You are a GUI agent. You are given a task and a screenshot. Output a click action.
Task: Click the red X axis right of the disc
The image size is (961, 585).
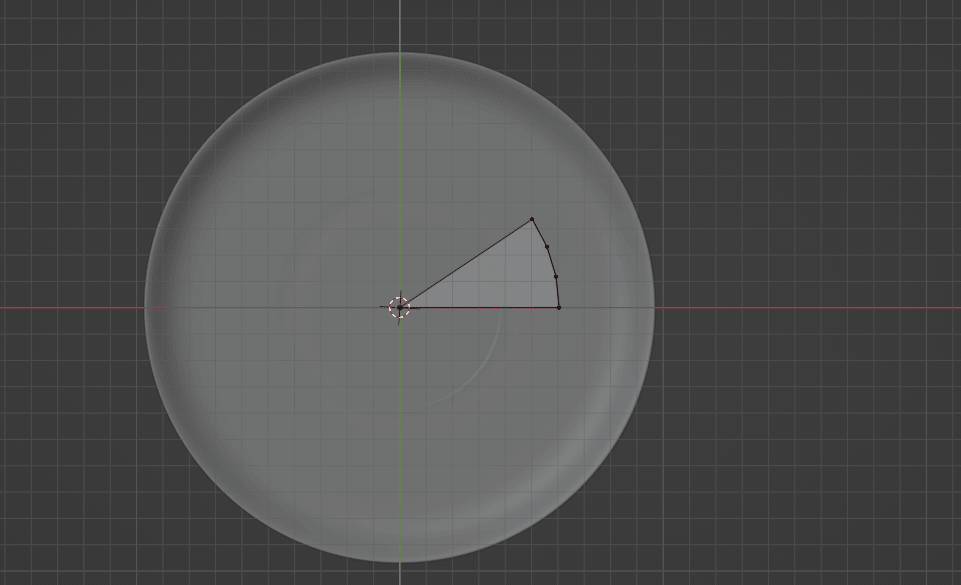coord(800,307)
